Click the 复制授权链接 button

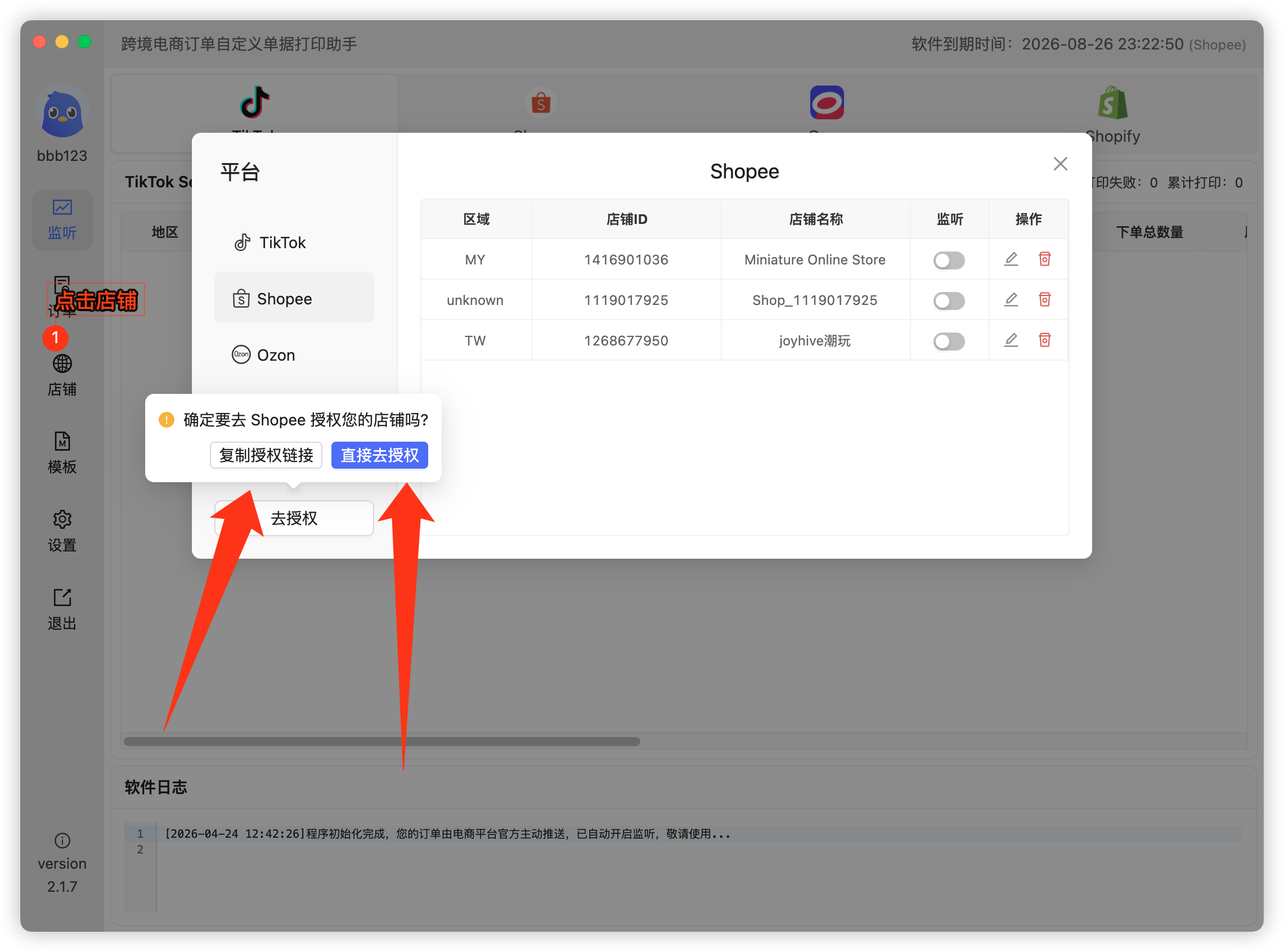pos(266,455)
